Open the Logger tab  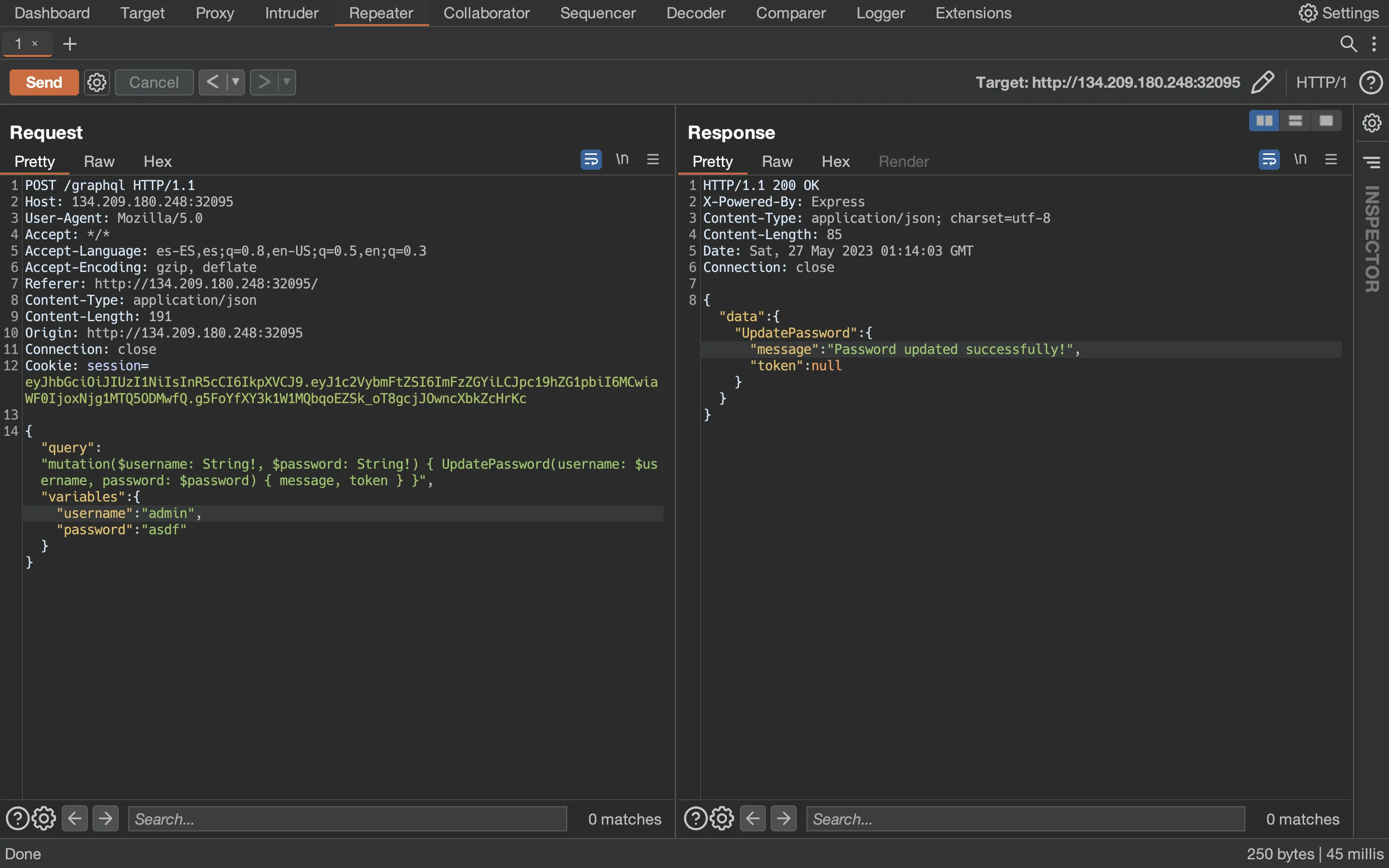(881, 13)
